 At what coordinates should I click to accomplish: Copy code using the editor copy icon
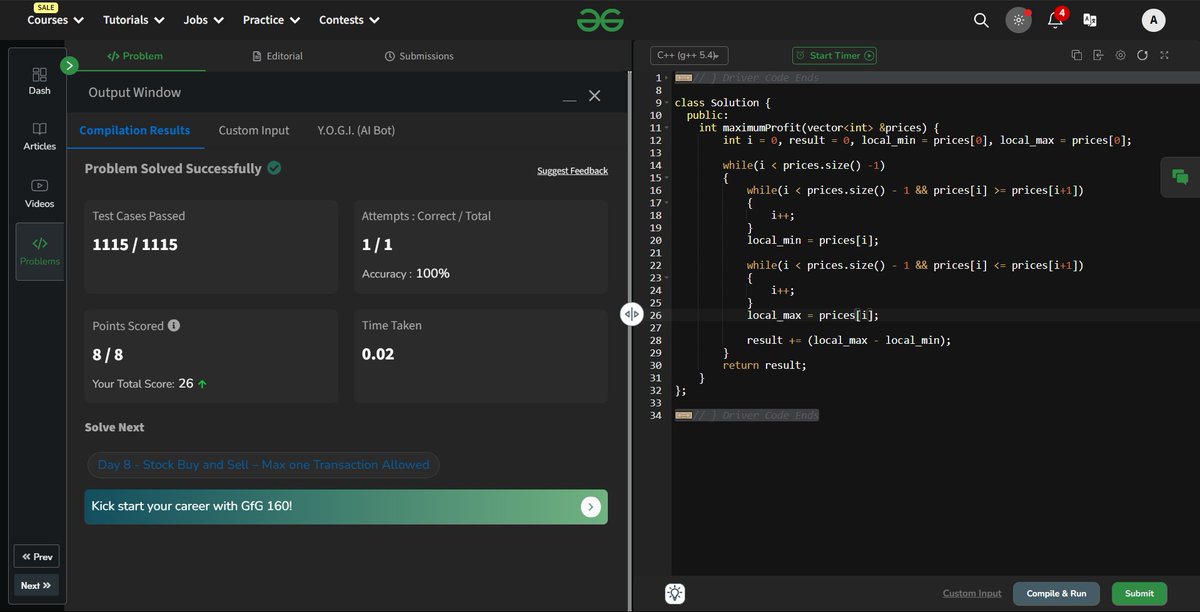(1077, 56)
